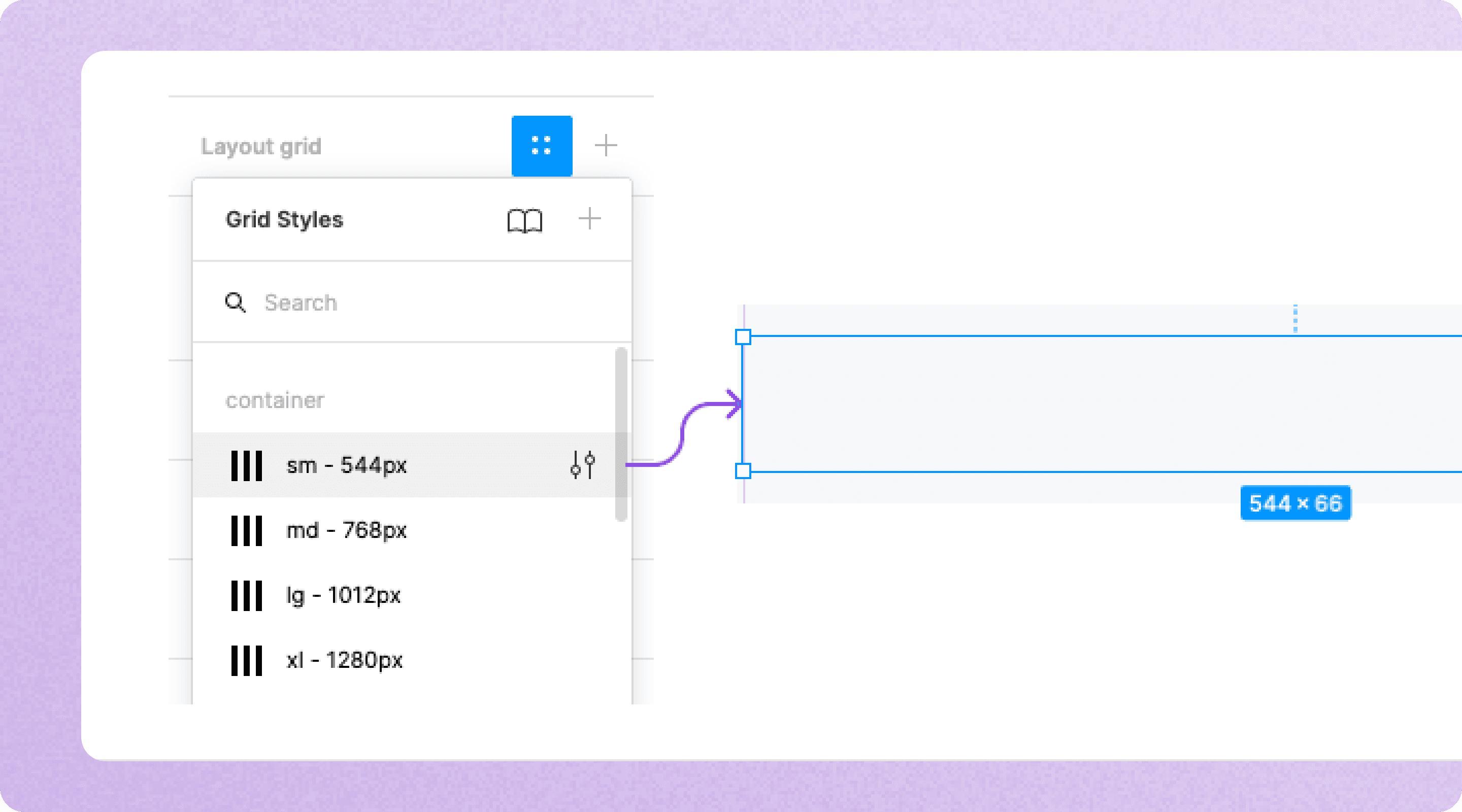Screen dimensions: 1462x812
Task: Create new grid style with plus icon
Action: coord(590,219)
